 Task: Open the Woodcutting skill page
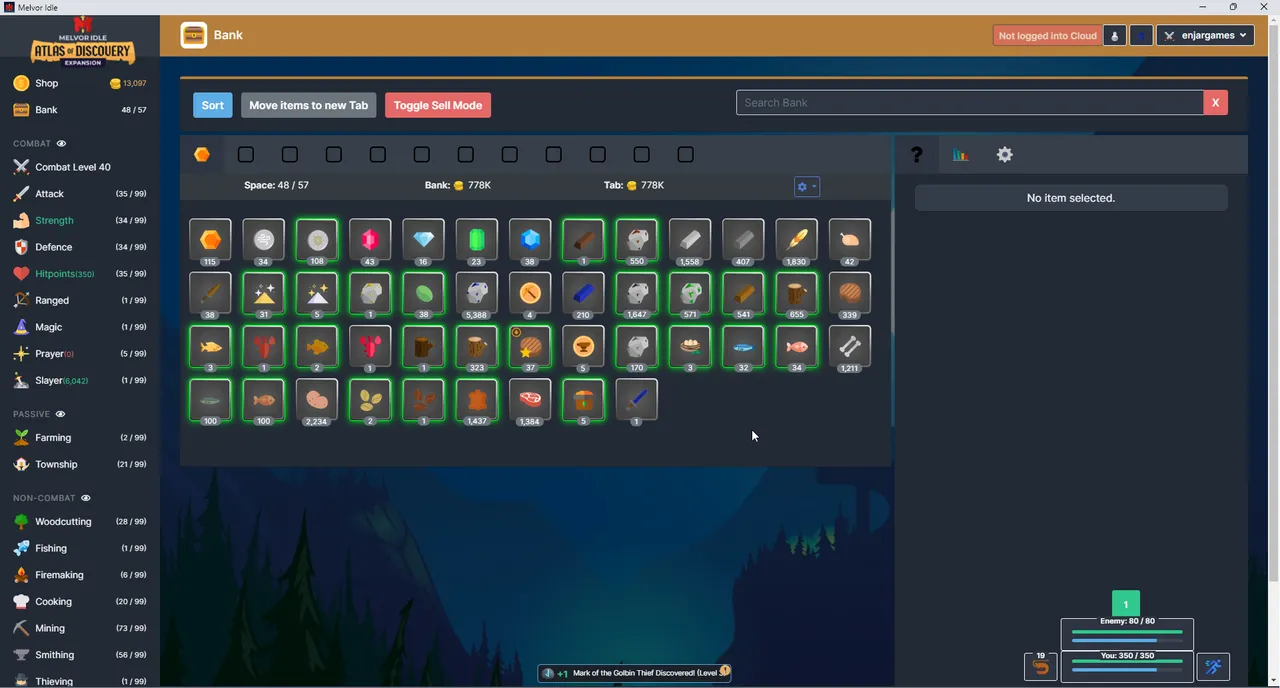80,521
